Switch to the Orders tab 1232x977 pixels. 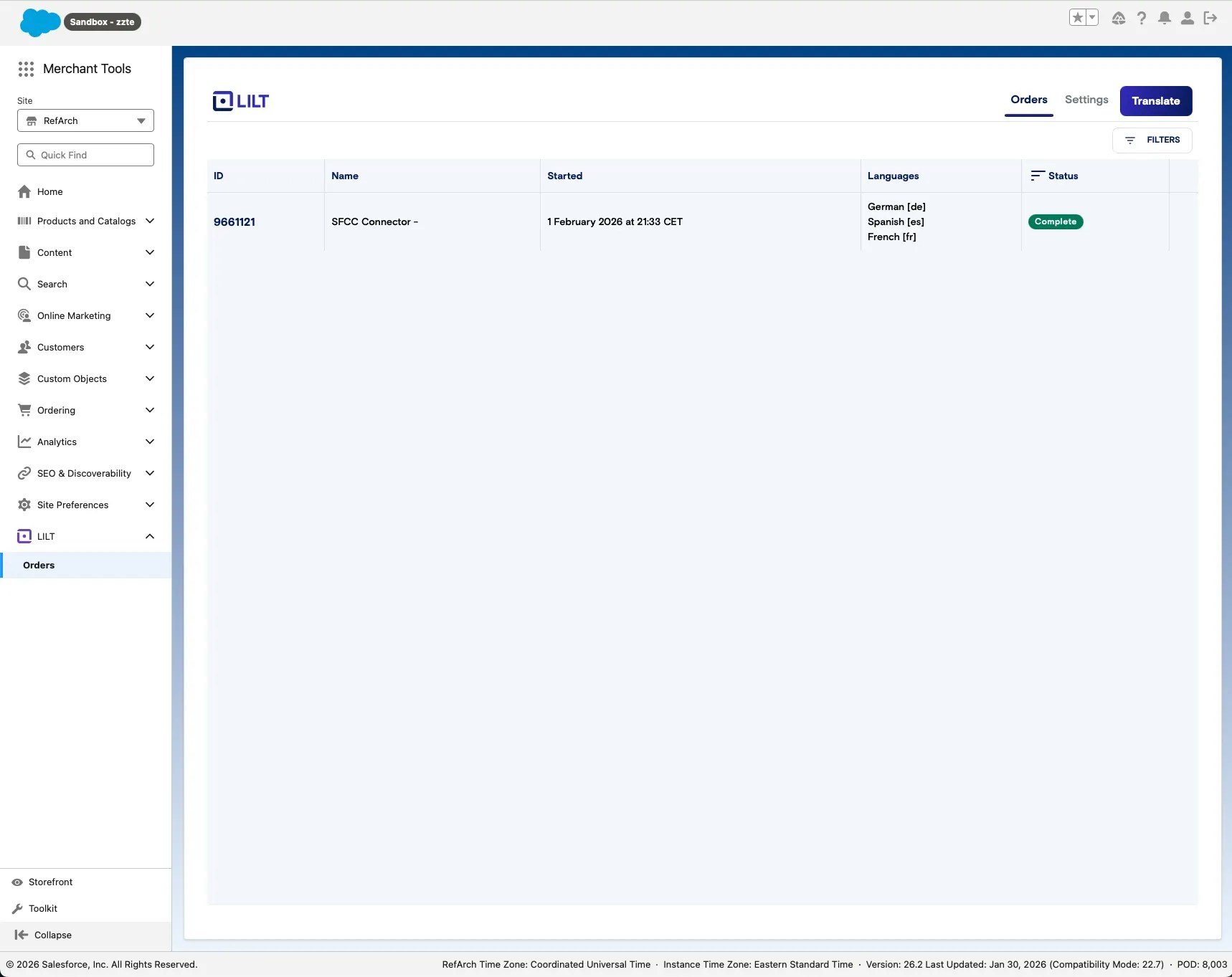click(1029, 100)
